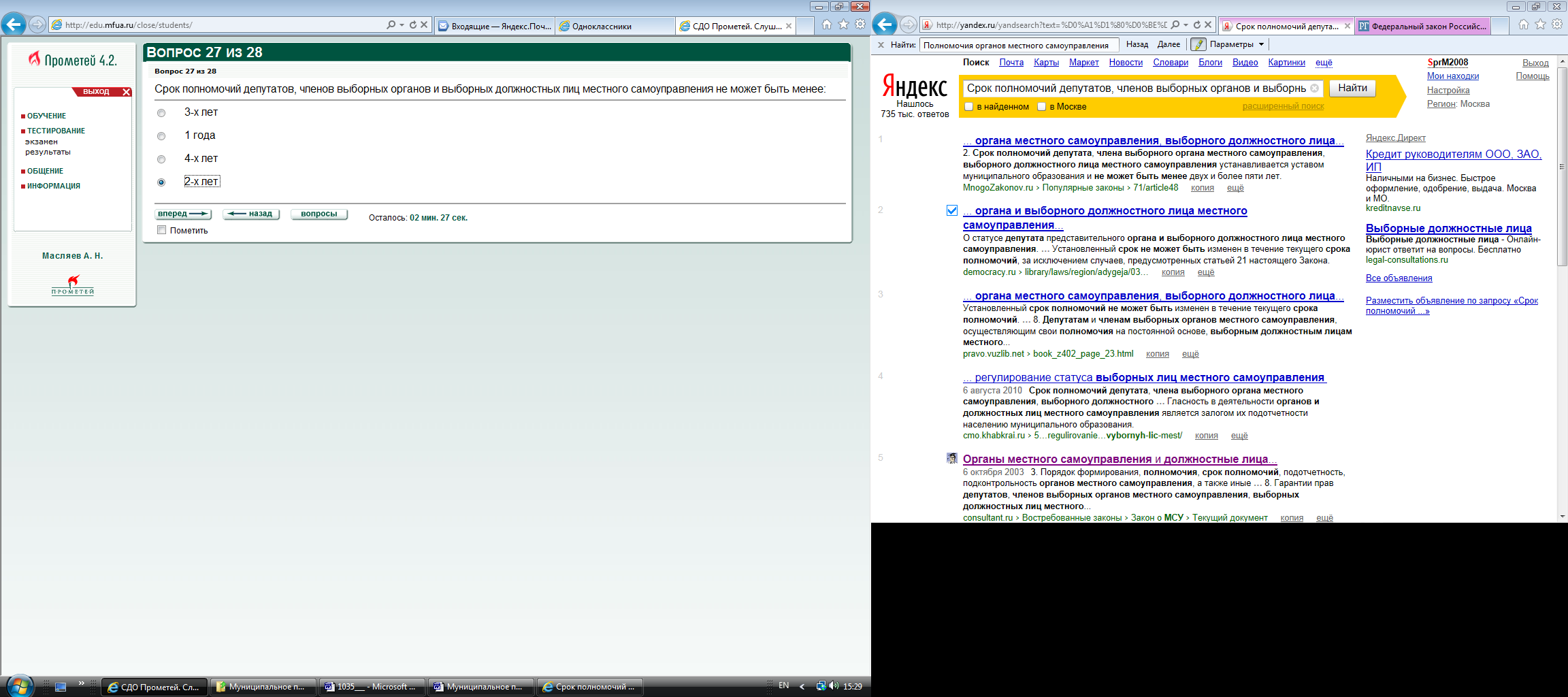Viewport: 1568px width, 697px height.
Task: Expand the left address bar search dropdown arrow
Action: [x=402, y=25]
